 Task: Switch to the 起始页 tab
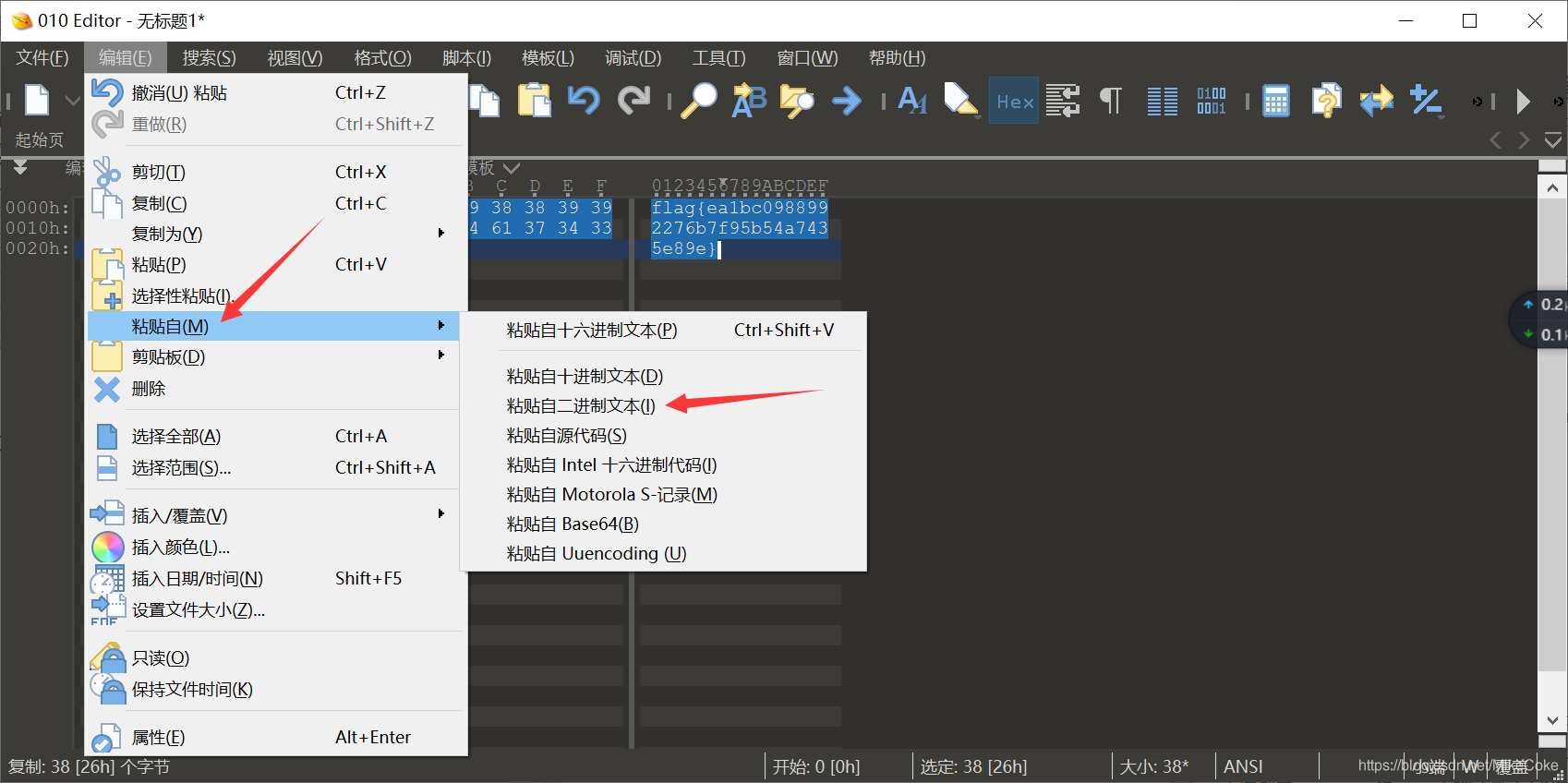click(40, 139)
